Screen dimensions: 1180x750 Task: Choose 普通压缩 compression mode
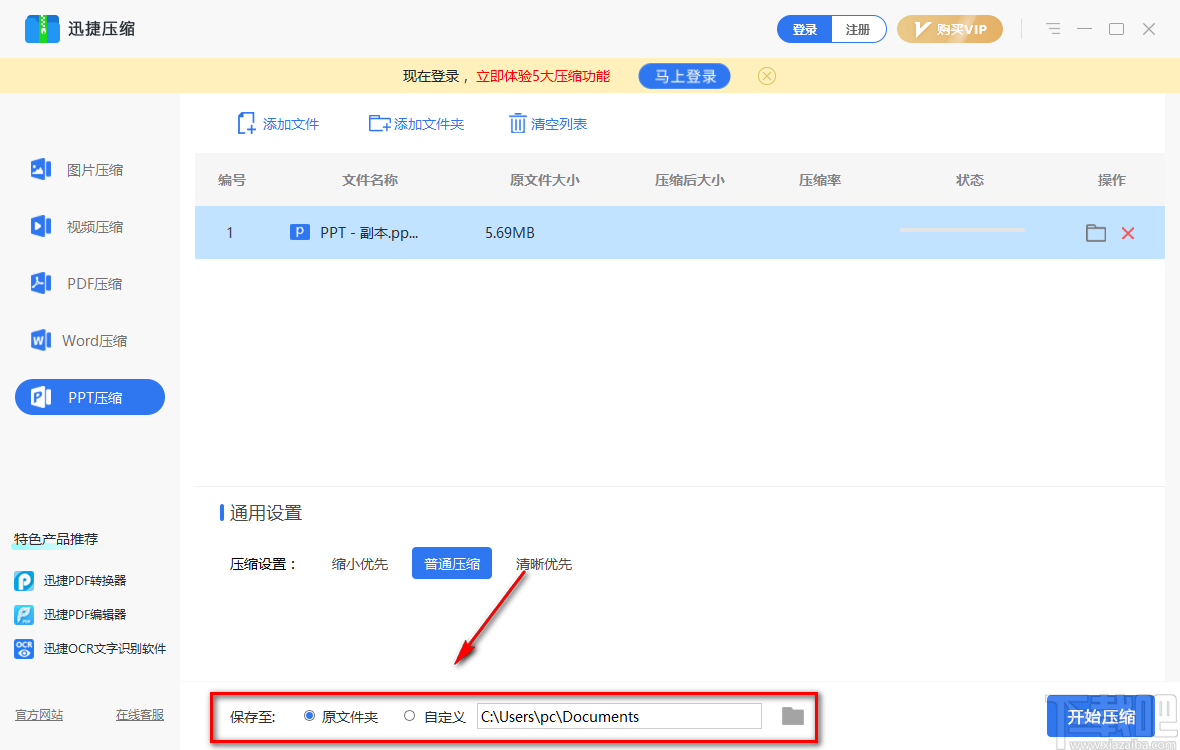pyautogui.click(x=452, y=563)
